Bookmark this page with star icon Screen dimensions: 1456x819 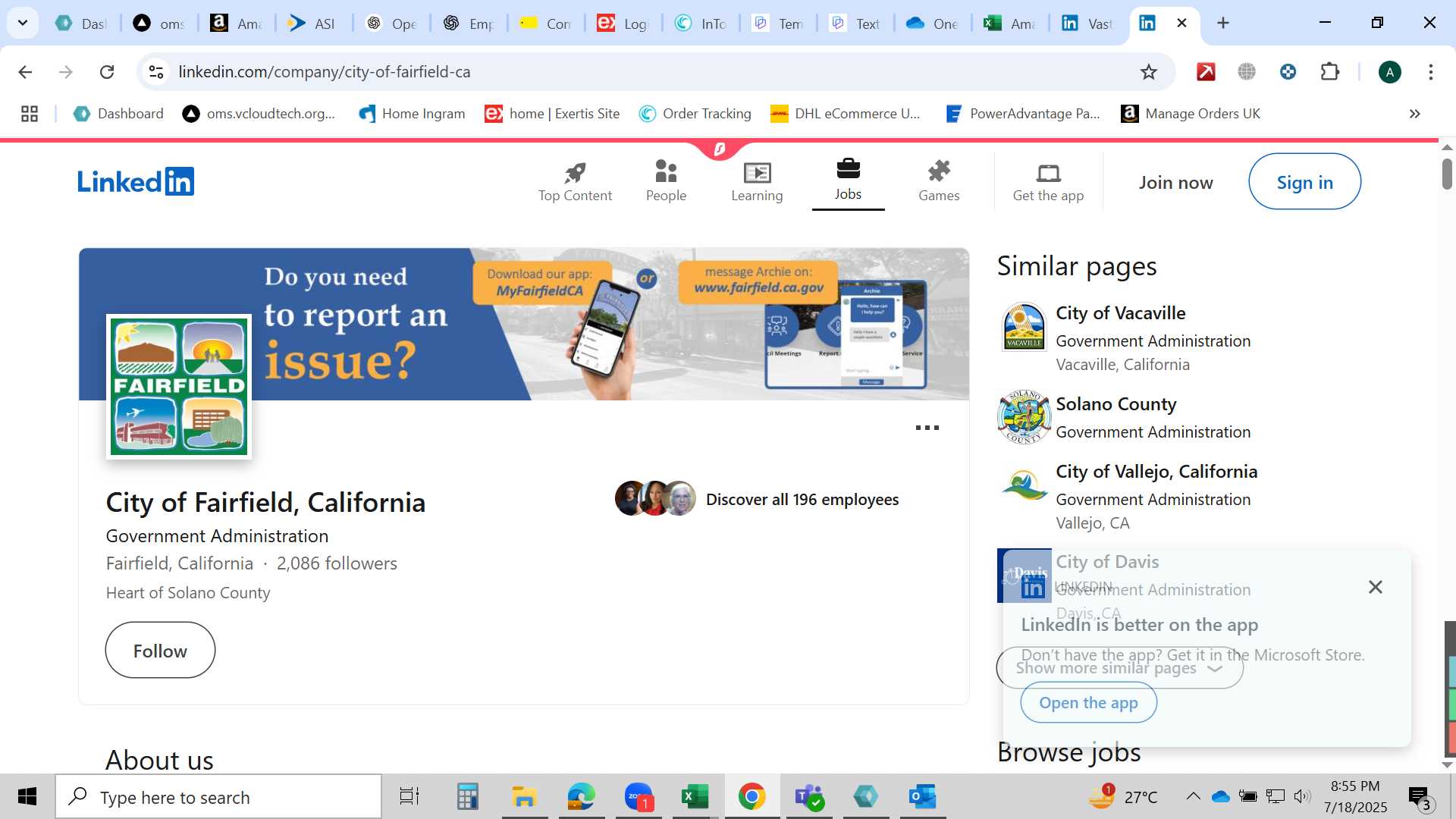point(1149,72)
